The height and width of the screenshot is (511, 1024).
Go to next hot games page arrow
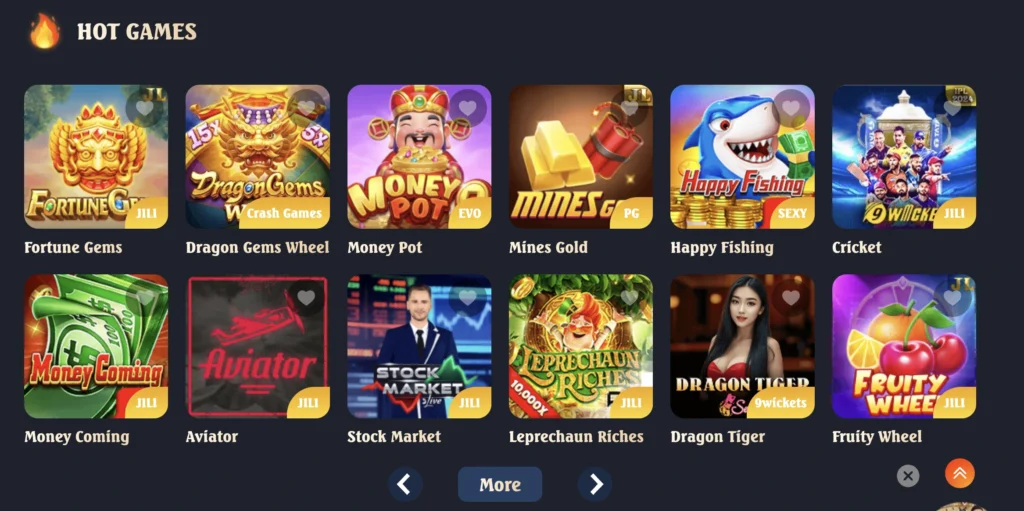[x=595, y=484]
